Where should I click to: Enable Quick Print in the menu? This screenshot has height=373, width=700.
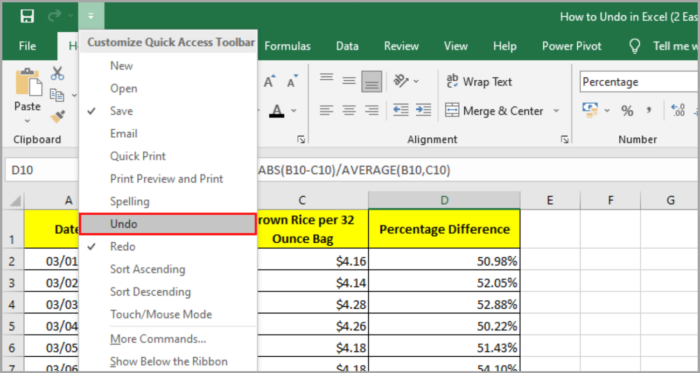click(168, 156)
